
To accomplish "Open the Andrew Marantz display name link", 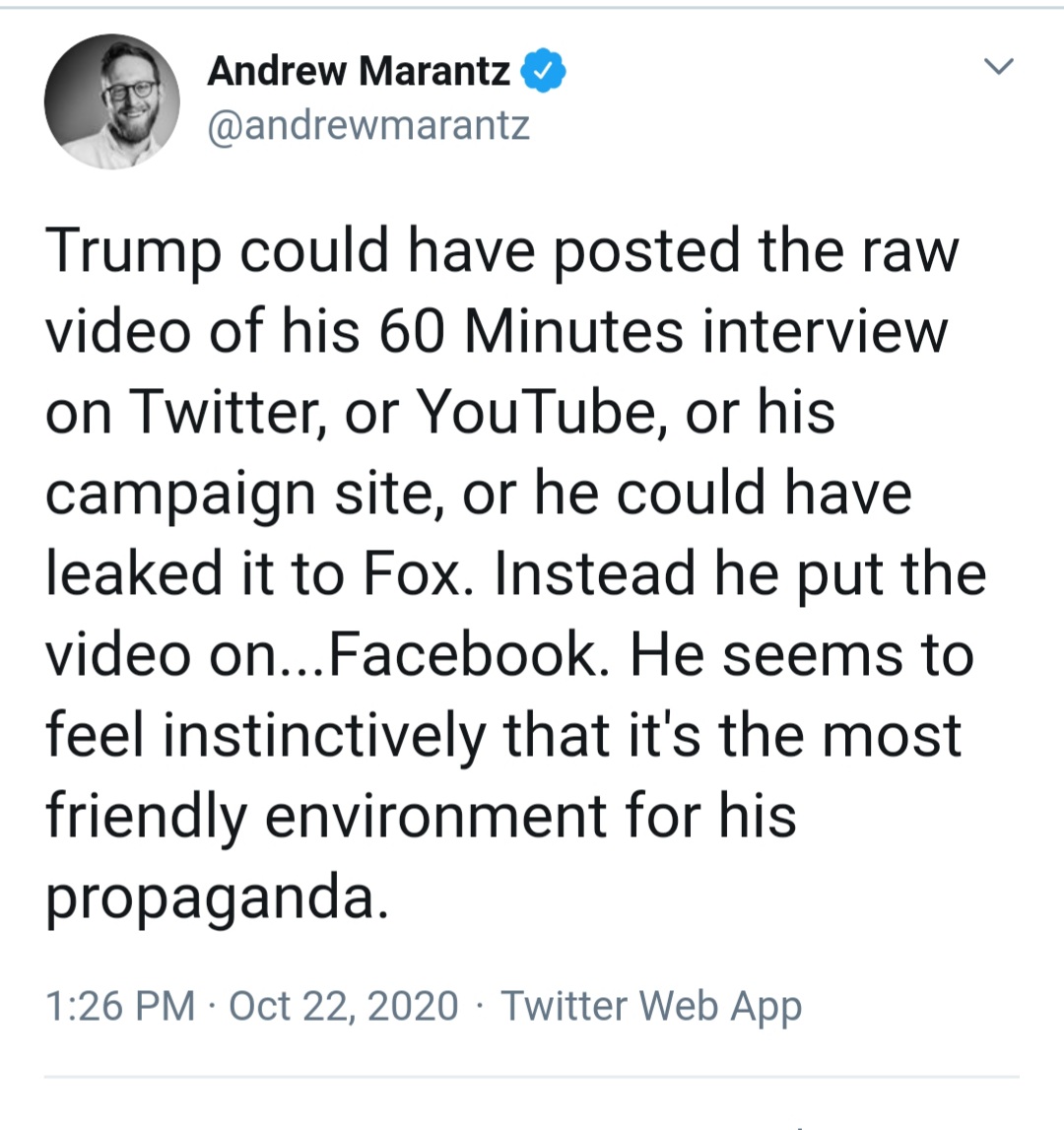I will pos(359,71).
